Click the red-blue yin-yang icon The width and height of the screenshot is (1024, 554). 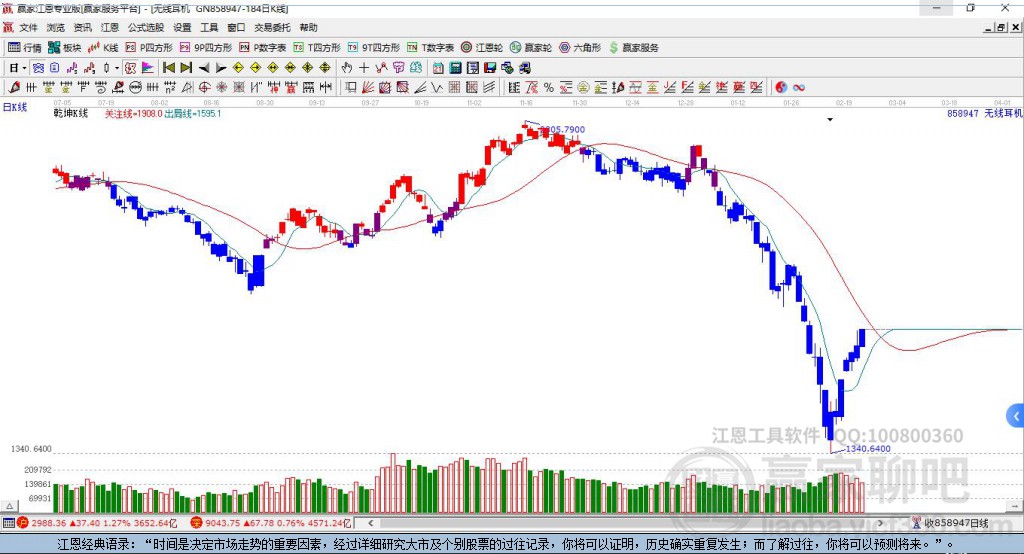781,88
